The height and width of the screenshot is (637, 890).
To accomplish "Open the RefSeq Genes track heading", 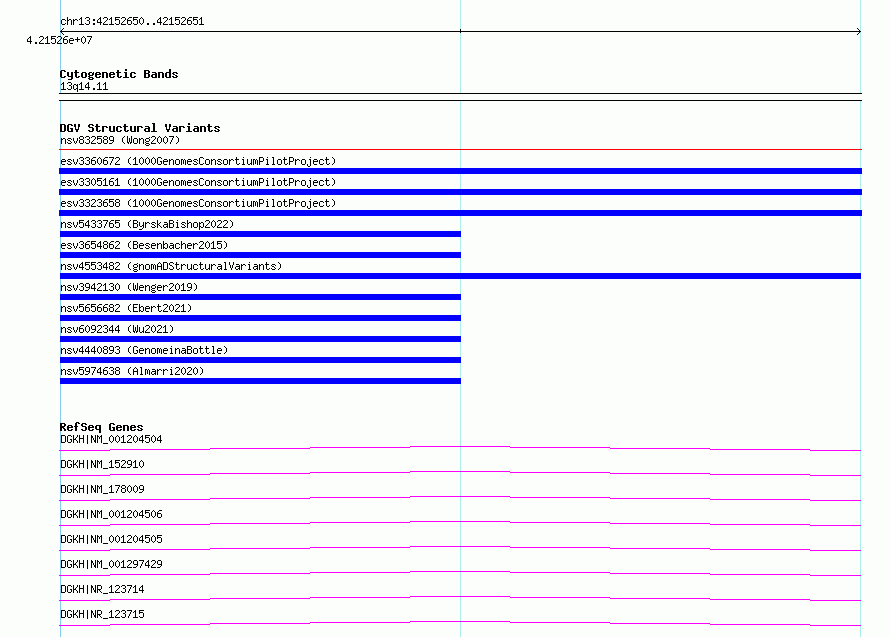I will 101,427.
